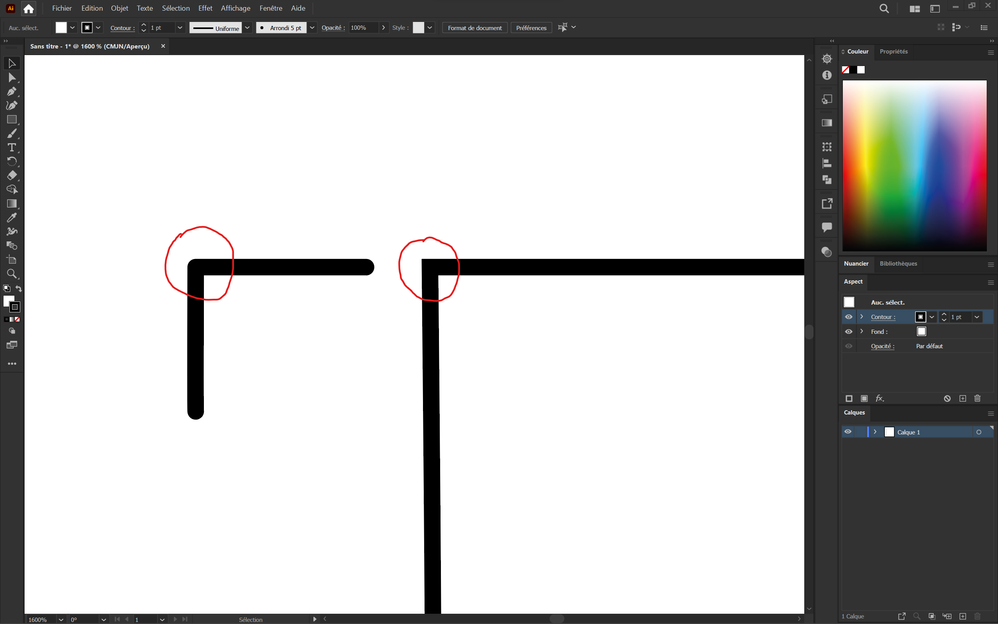This screenshot has width=998, height=624.
Task: Click target circle of Calque 1
Action: click(x=978, y=432)
